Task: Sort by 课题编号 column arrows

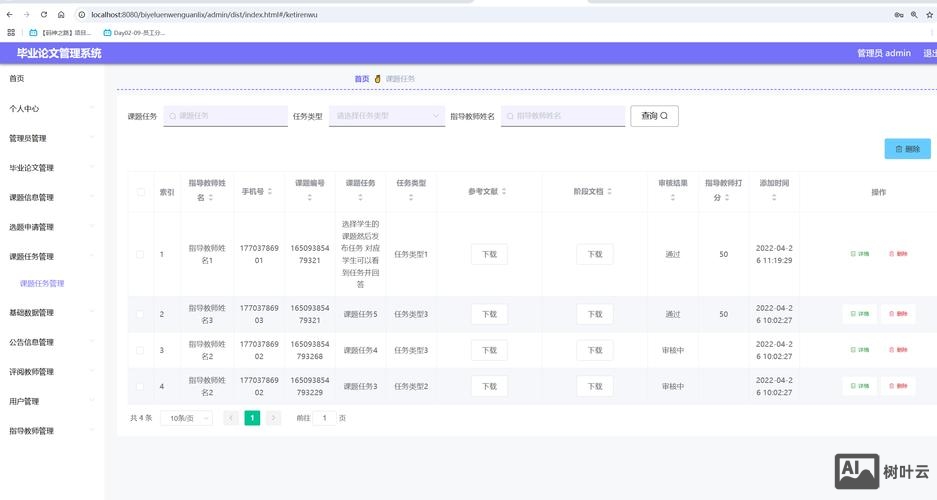Action: 310,198
